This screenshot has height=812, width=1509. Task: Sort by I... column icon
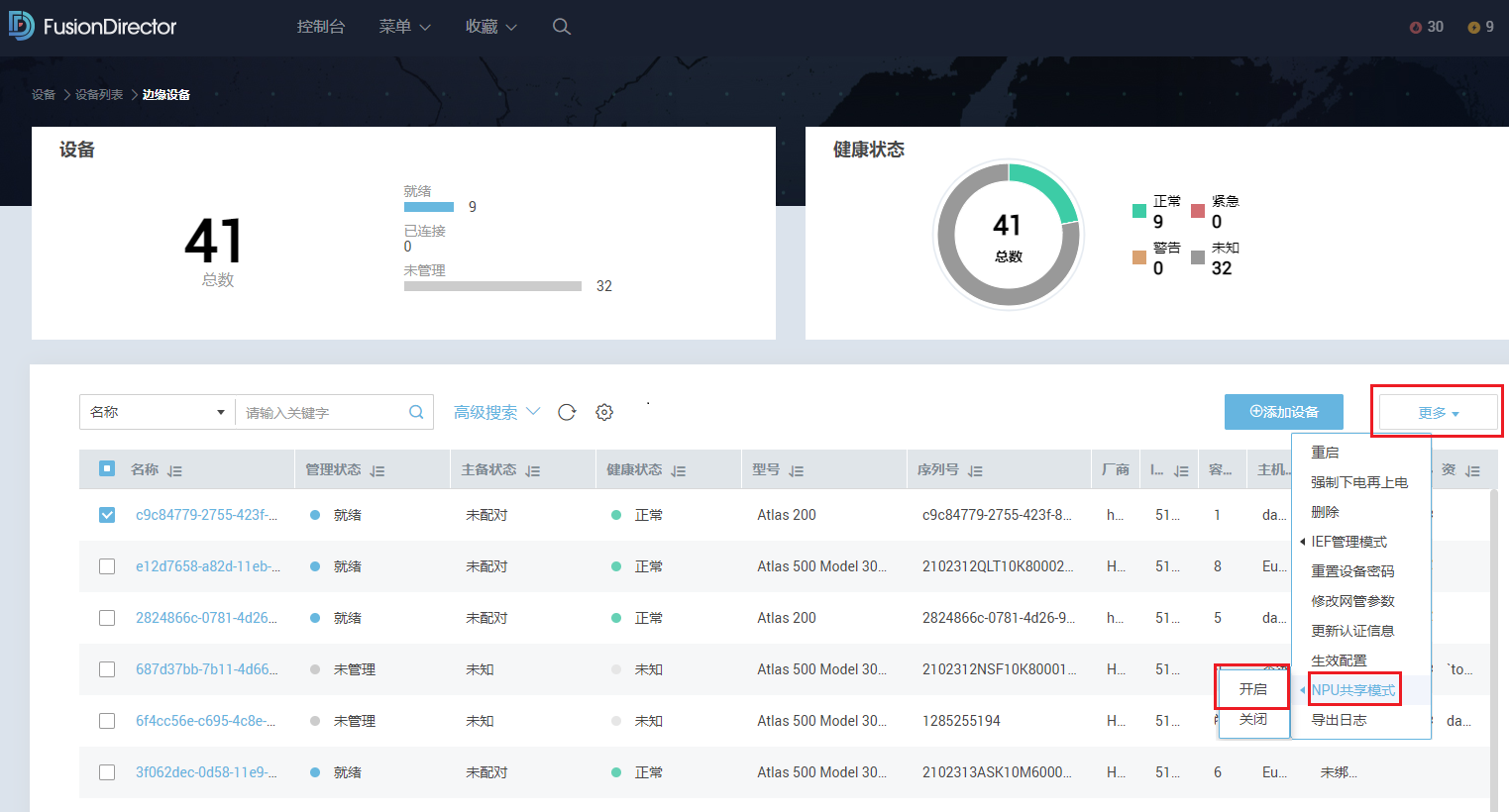[1181, 471]
